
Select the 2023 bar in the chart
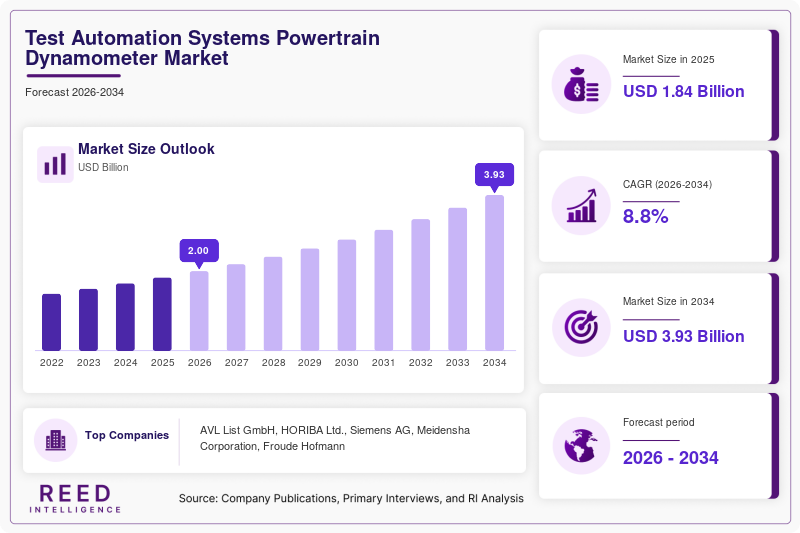[88, 320]
